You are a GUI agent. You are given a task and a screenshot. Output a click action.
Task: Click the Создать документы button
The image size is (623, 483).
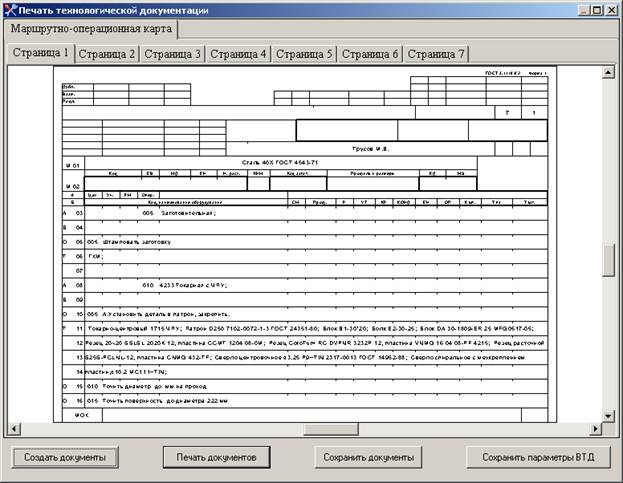click(65, 458)
